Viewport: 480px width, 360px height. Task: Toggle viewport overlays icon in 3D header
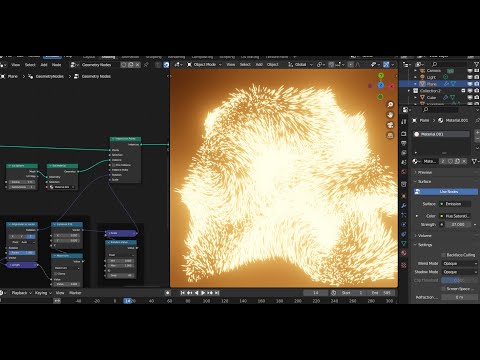click(386, 64)
